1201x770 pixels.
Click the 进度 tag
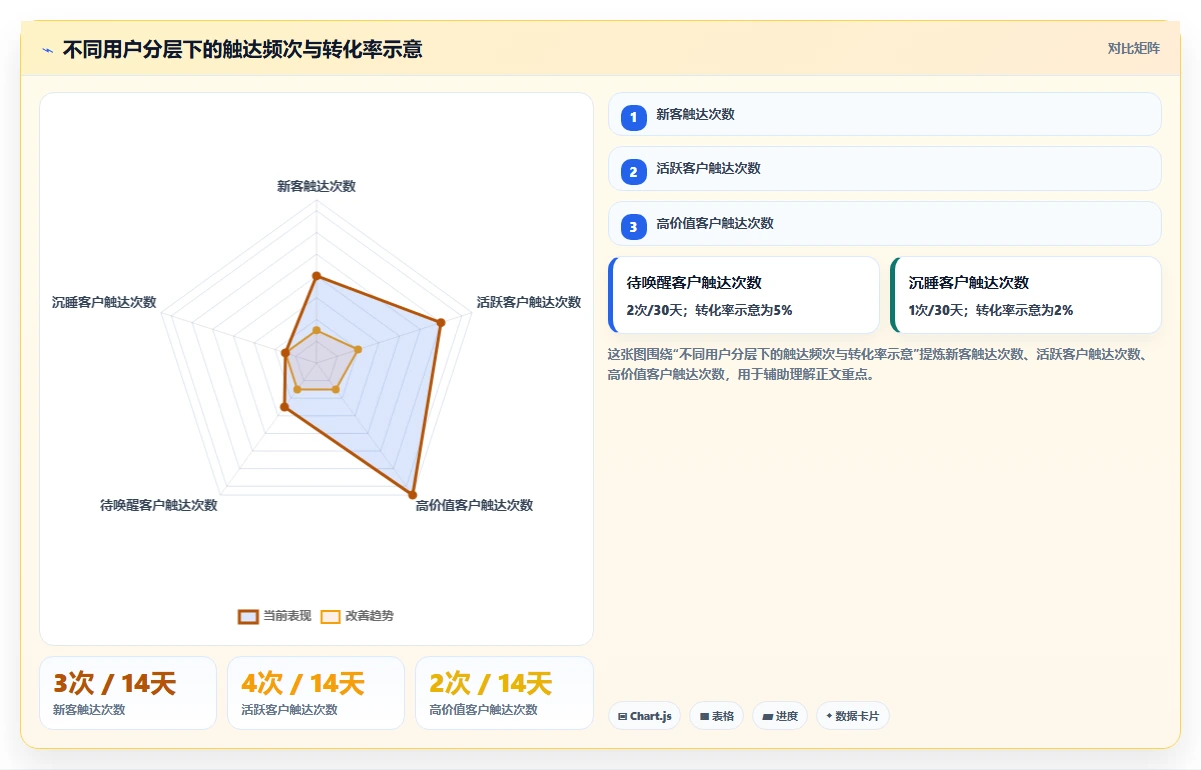pos(780,716)
